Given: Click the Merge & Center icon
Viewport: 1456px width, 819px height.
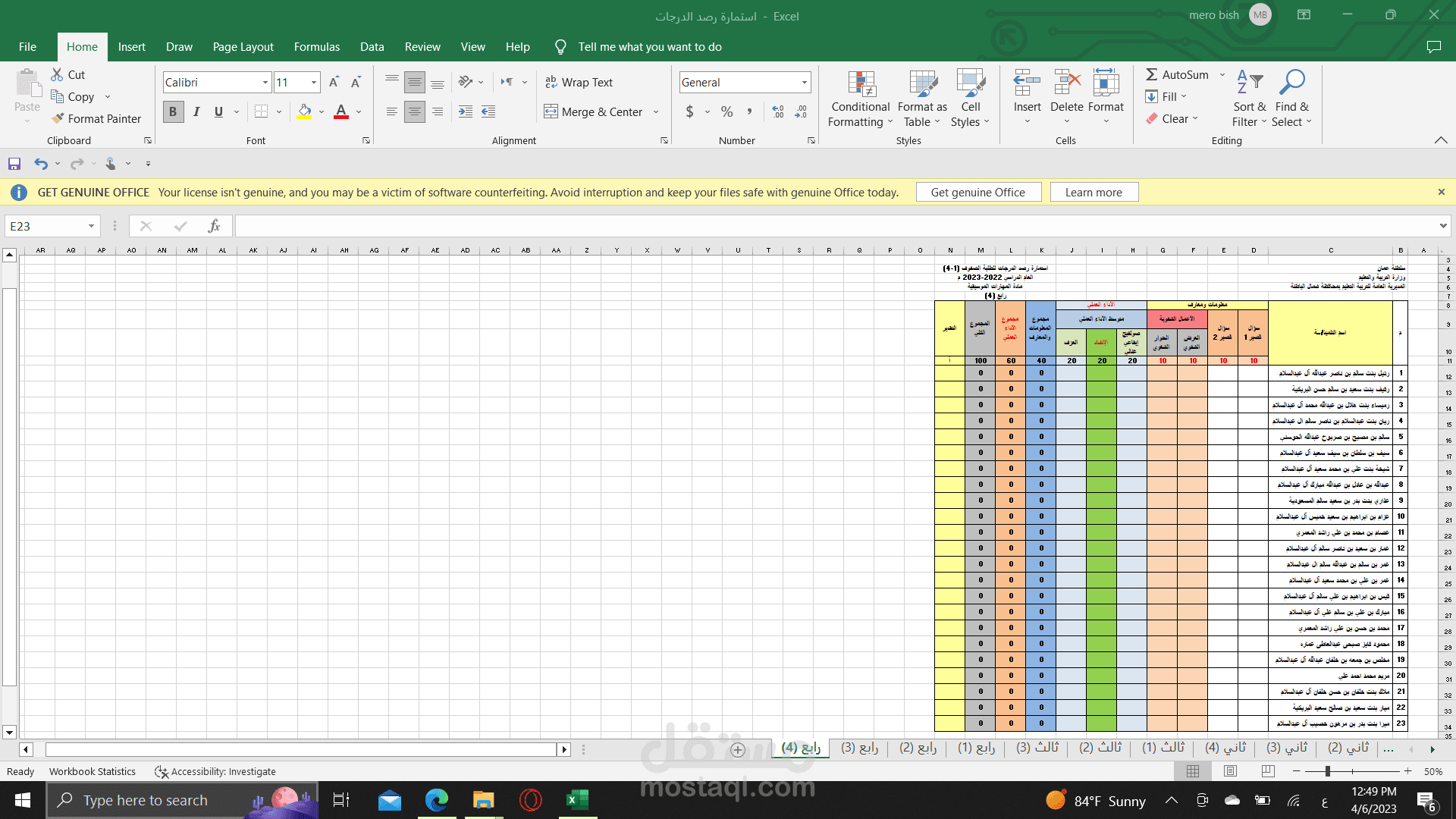Looking at the screenshot, I should (x=551, y=112).
